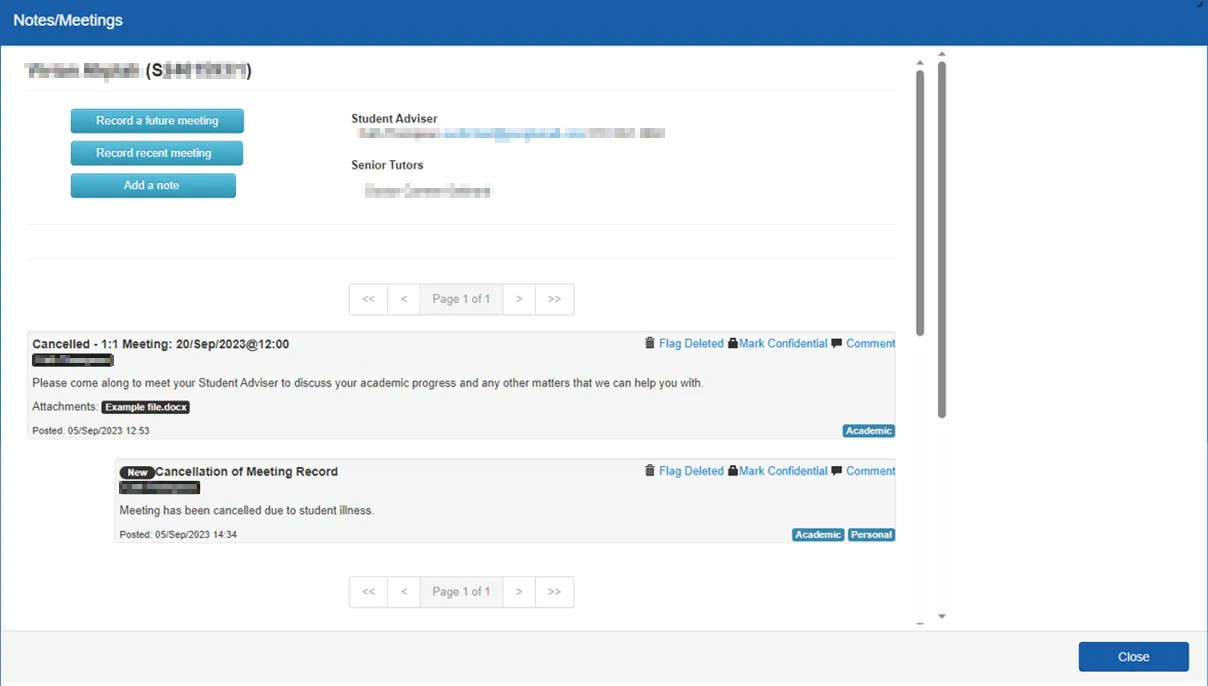Click the Page 1 of 1 indicator
Screen dimensions: 1208x686
461,299
